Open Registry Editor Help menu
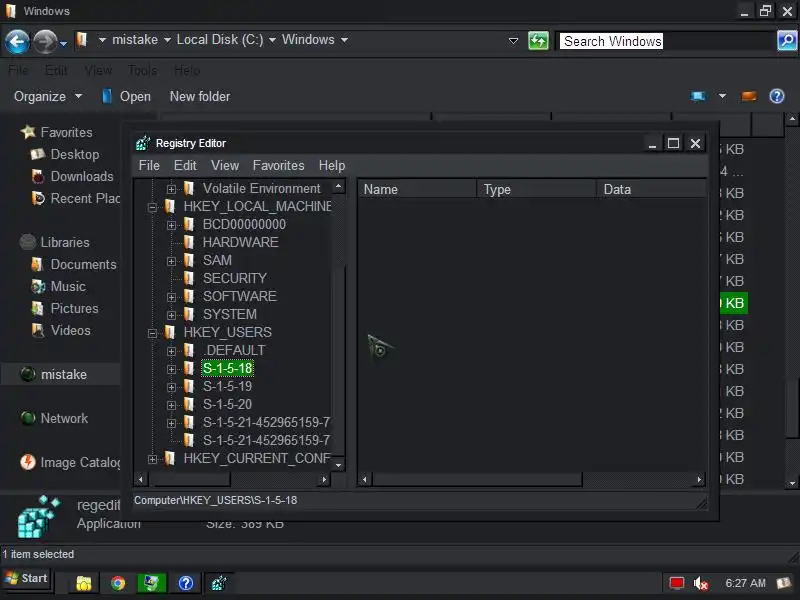 [332, 165]
